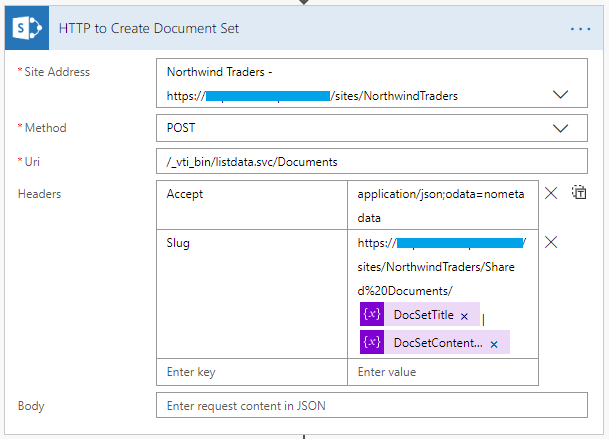The image size is (609, 439).
Task: Click the DocSetTitle variable icon
Action: [x=372, y=314]
